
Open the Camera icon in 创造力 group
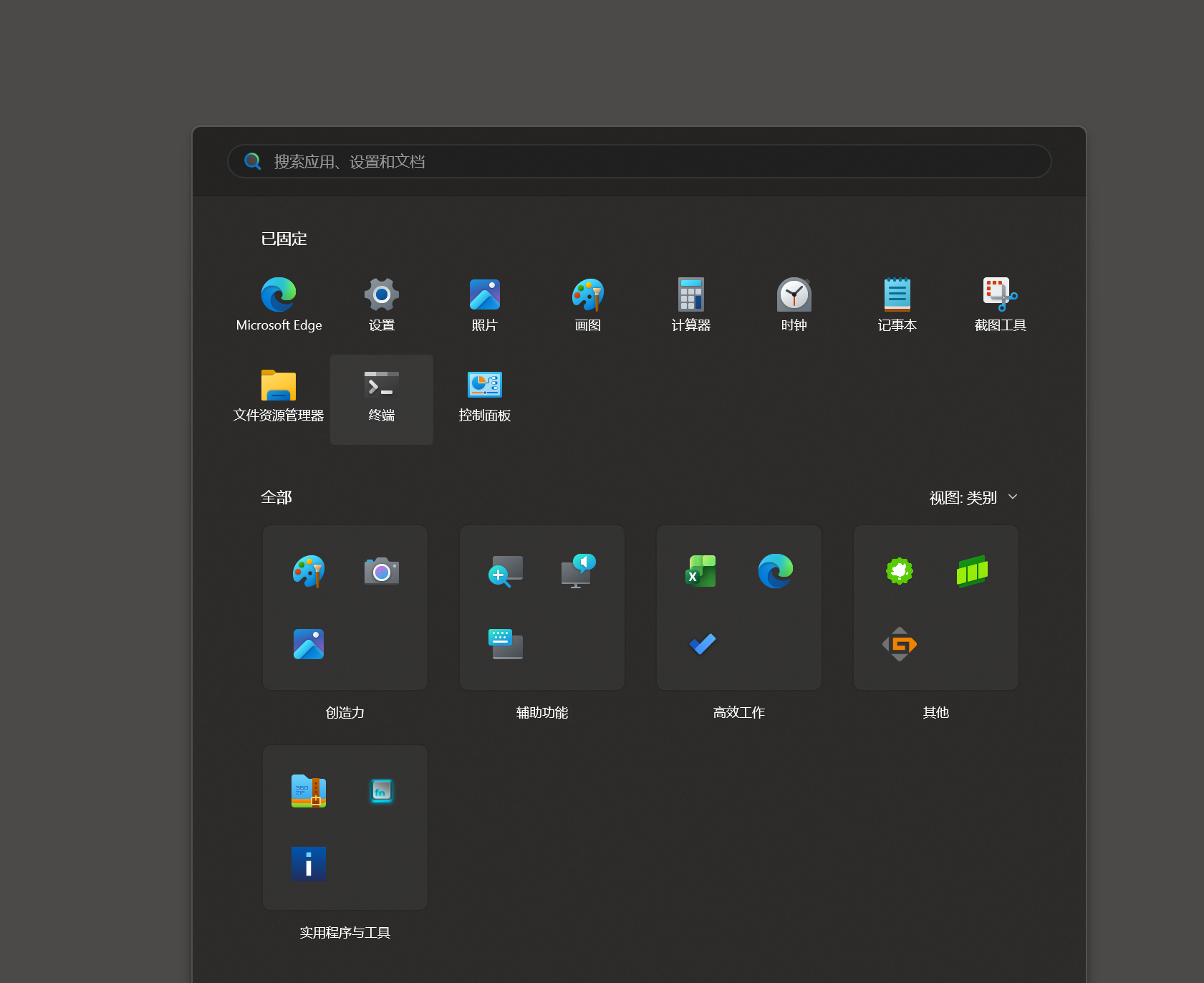click(382, 572)
